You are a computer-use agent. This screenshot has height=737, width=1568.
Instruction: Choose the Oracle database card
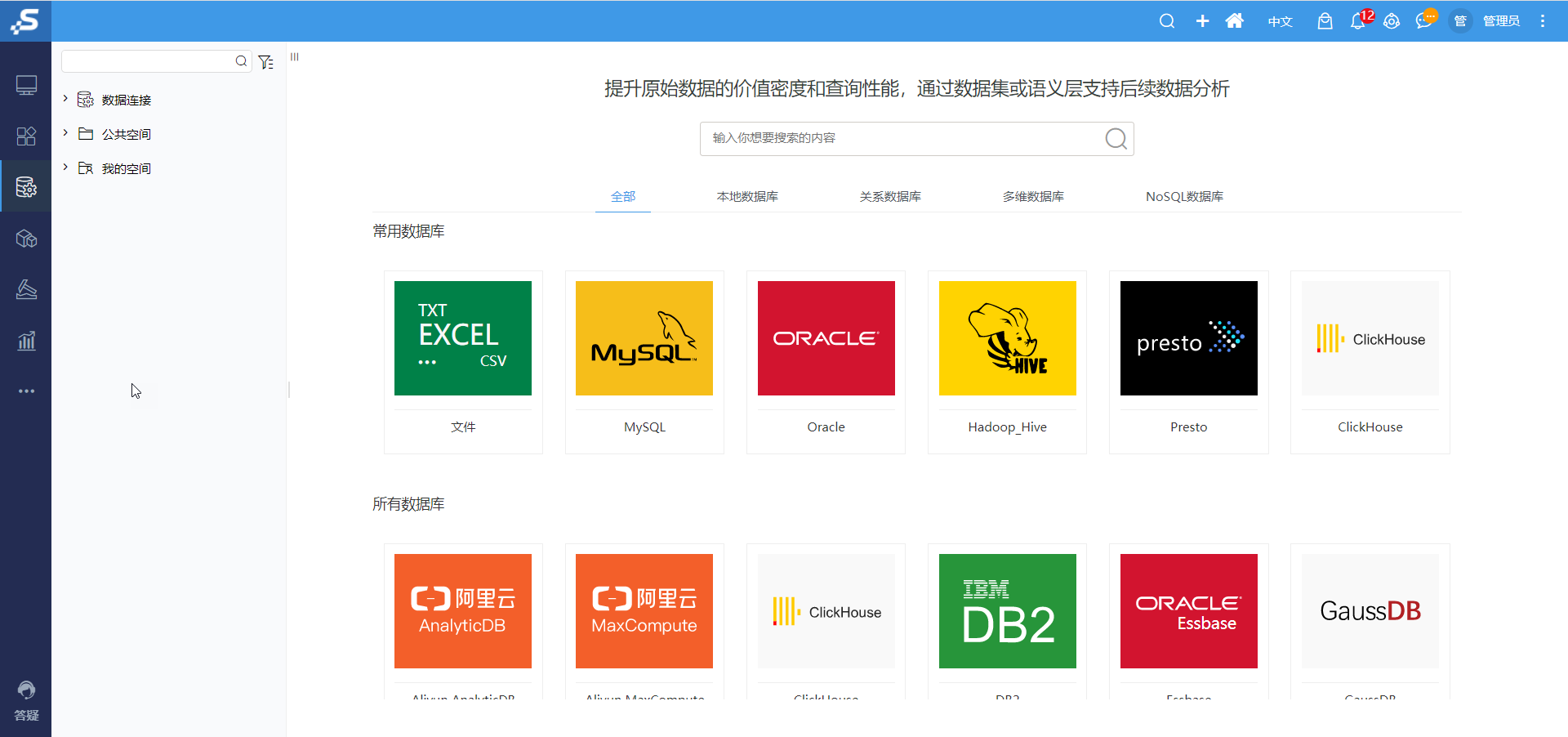click(x=826, y=362)
